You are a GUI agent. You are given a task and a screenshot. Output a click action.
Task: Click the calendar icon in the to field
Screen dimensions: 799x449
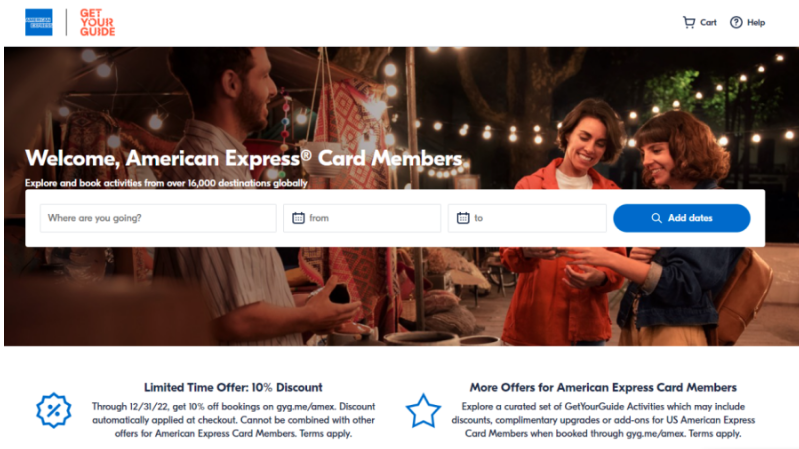(x=463, y=218)
